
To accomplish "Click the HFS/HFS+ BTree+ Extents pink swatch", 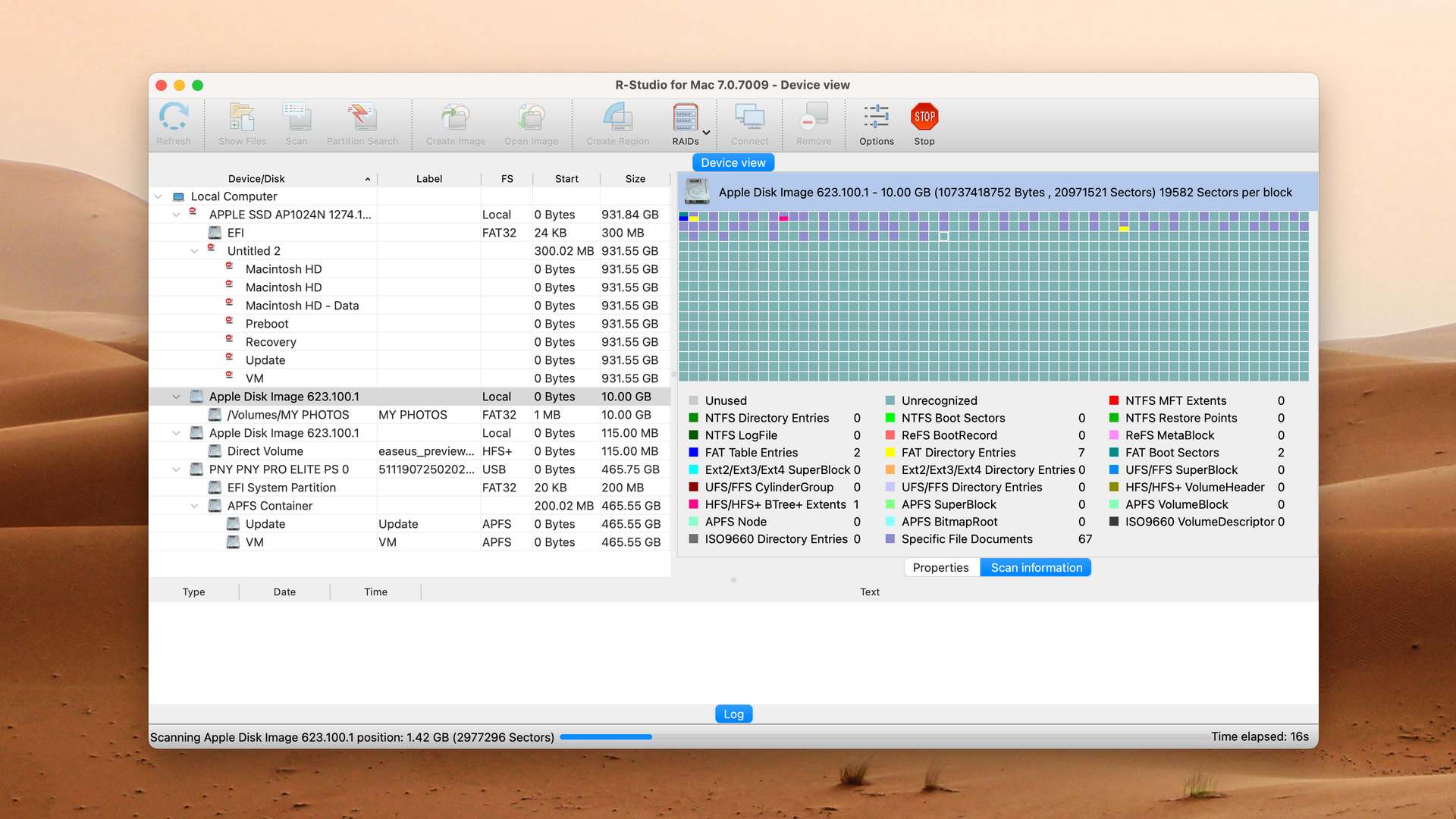I will [693, 504].
